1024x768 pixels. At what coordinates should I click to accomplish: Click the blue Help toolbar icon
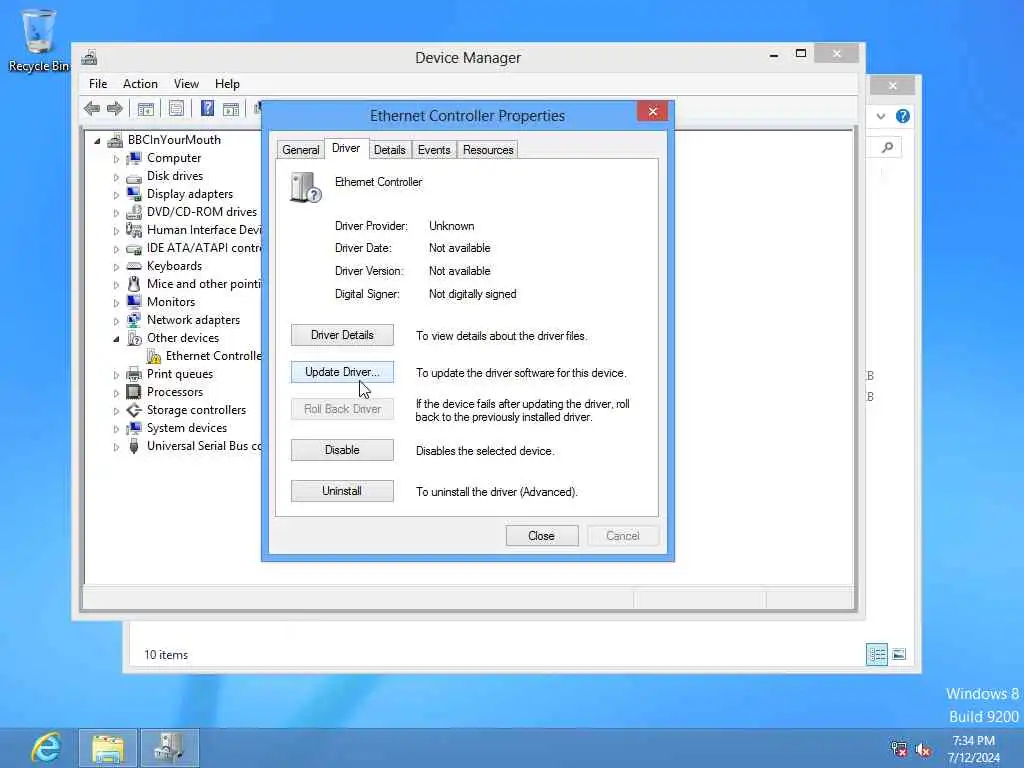pyautogui.click(x=207, y=108)
